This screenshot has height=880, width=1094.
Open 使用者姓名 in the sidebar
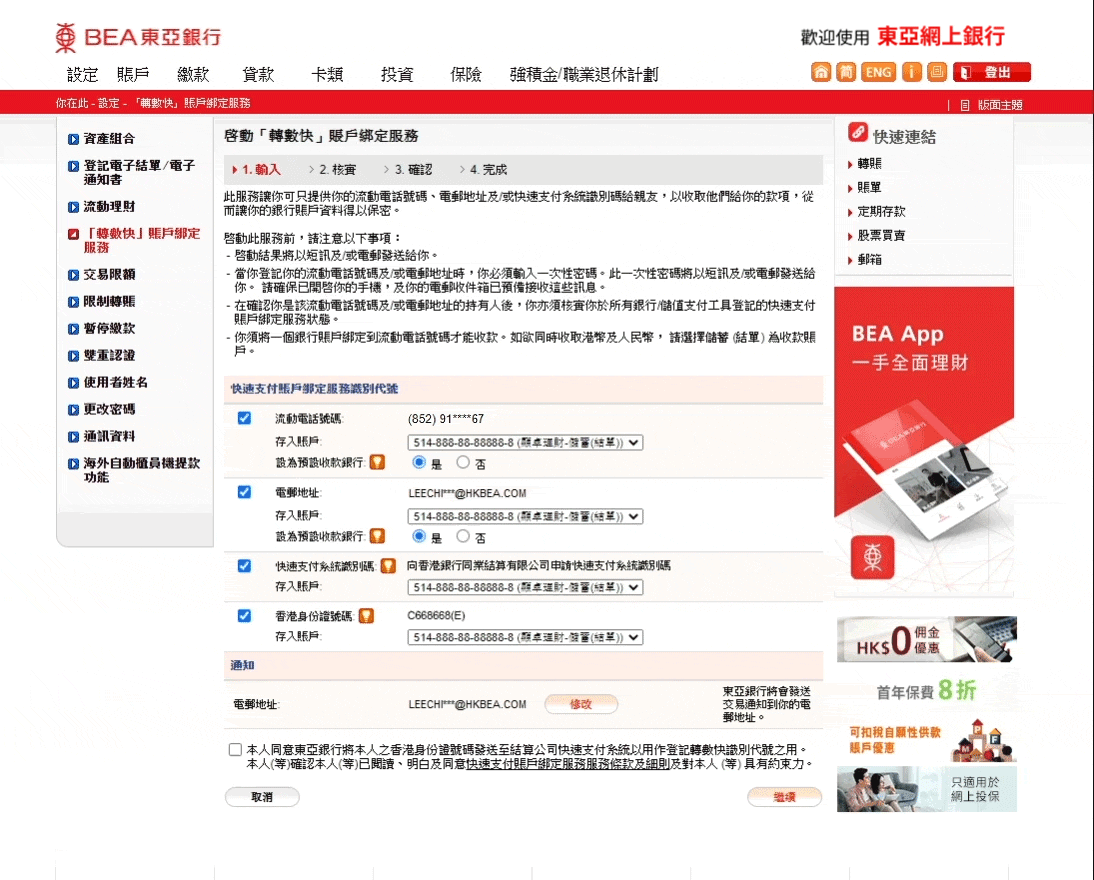pos(115,382)
